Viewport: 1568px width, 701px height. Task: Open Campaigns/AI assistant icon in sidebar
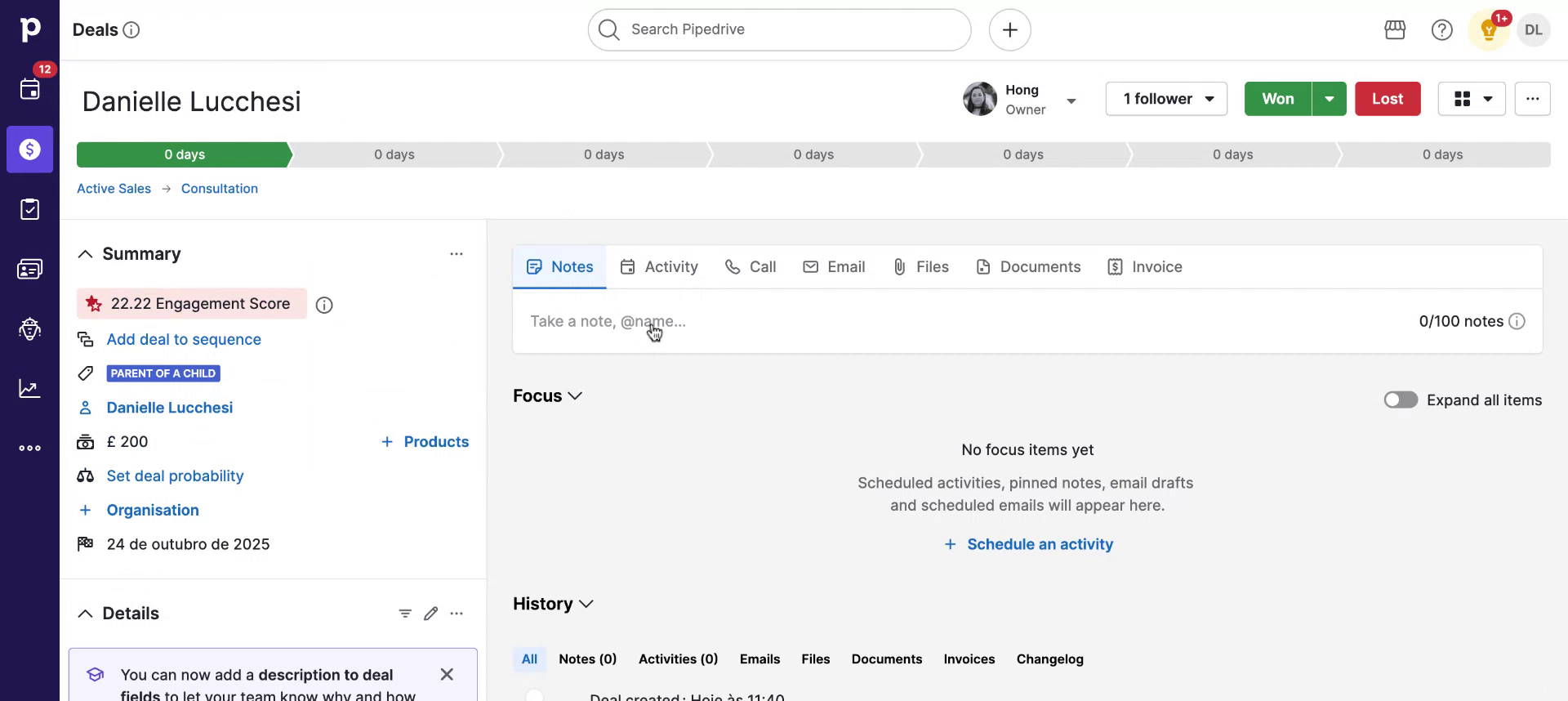29,328
